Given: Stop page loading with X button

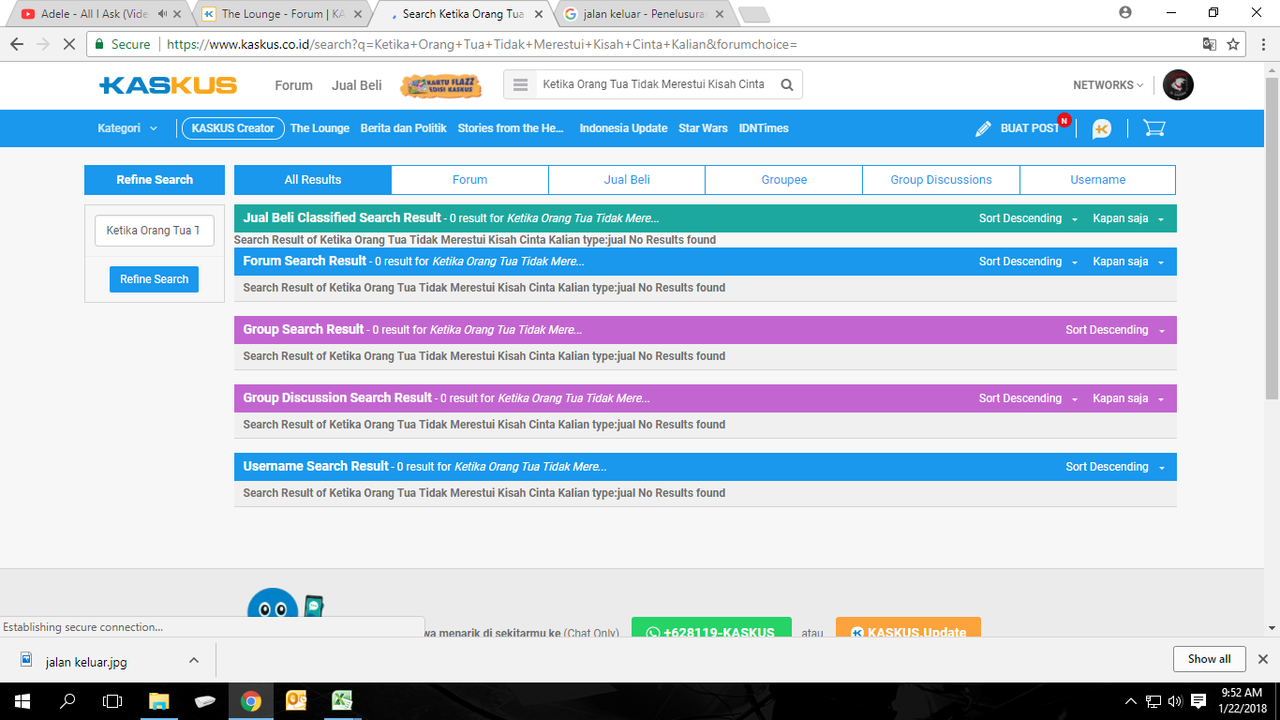Looking at the screenshot, I should pyautogui.click(x=67, y=44).
